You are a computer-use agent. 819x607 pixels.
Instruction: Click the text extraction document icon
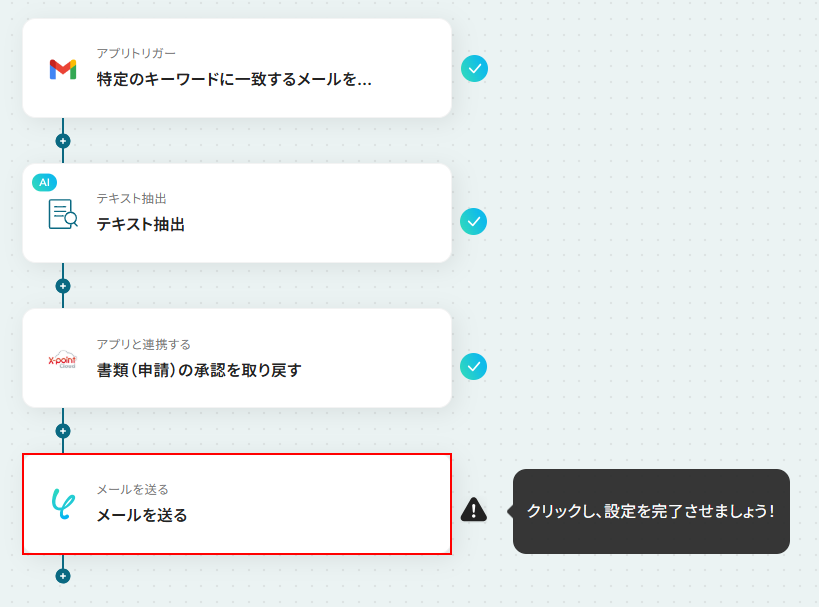pos(63,214)
